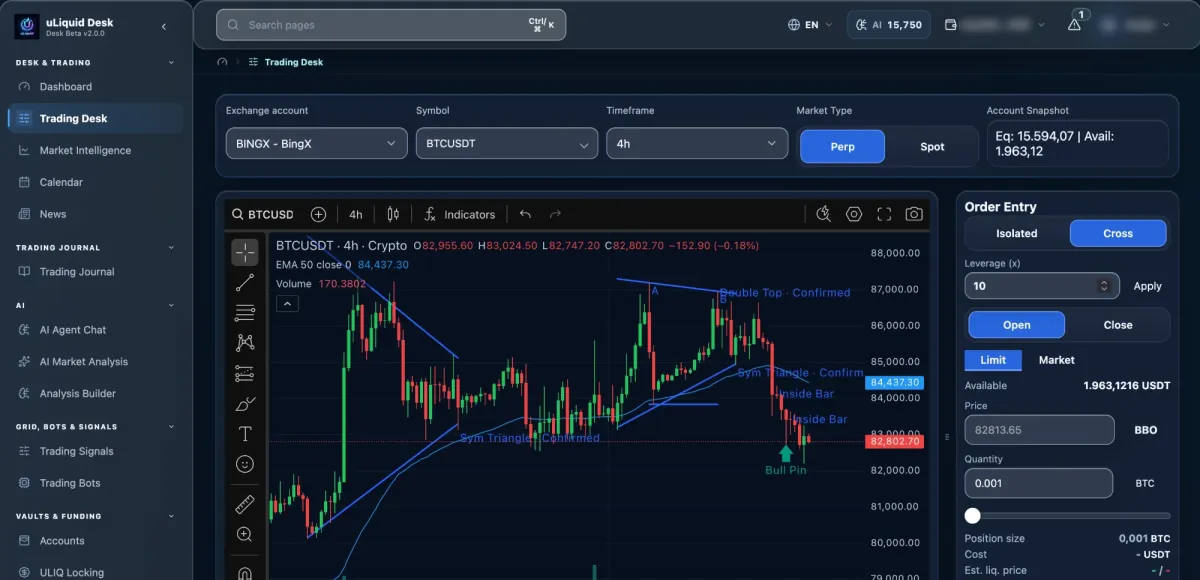Select Isolated margin mode
The height and width of the screenshot is (580, 1200).
click(x=1017, y=233)
